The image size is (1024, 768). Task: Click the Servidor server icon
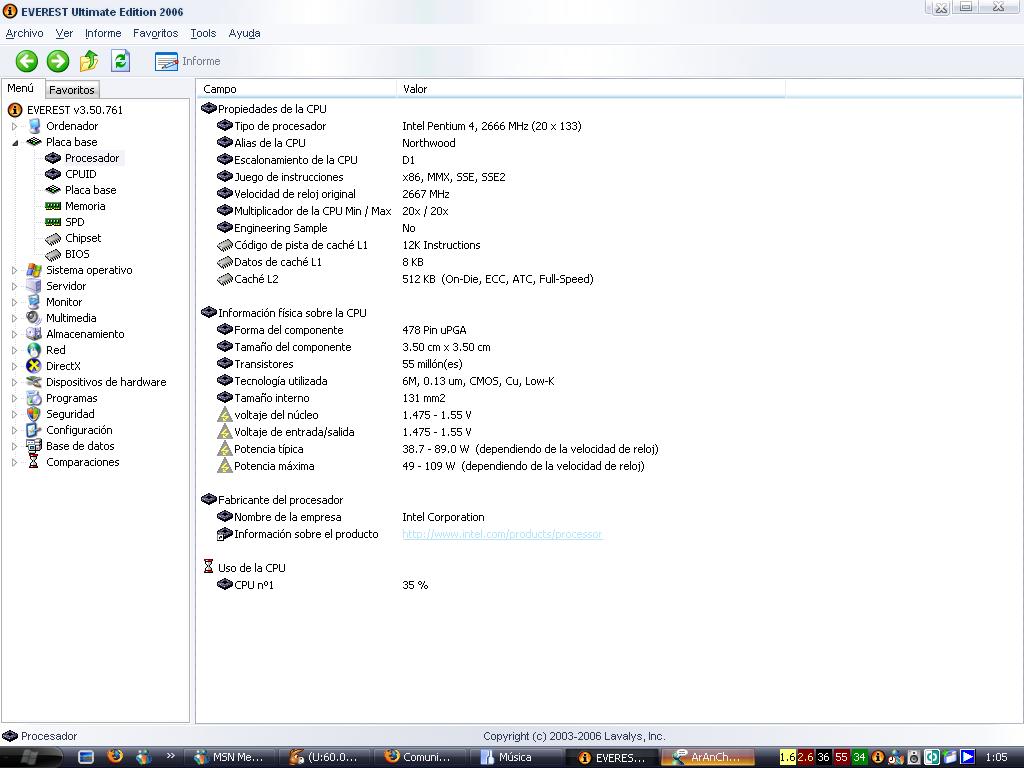(34, 286)
